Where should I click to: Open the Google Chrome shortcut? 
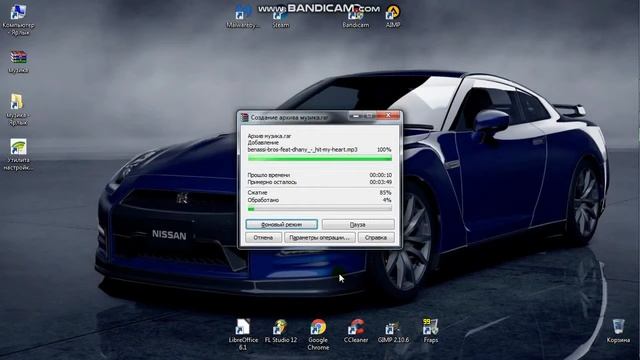pos(318,334)
